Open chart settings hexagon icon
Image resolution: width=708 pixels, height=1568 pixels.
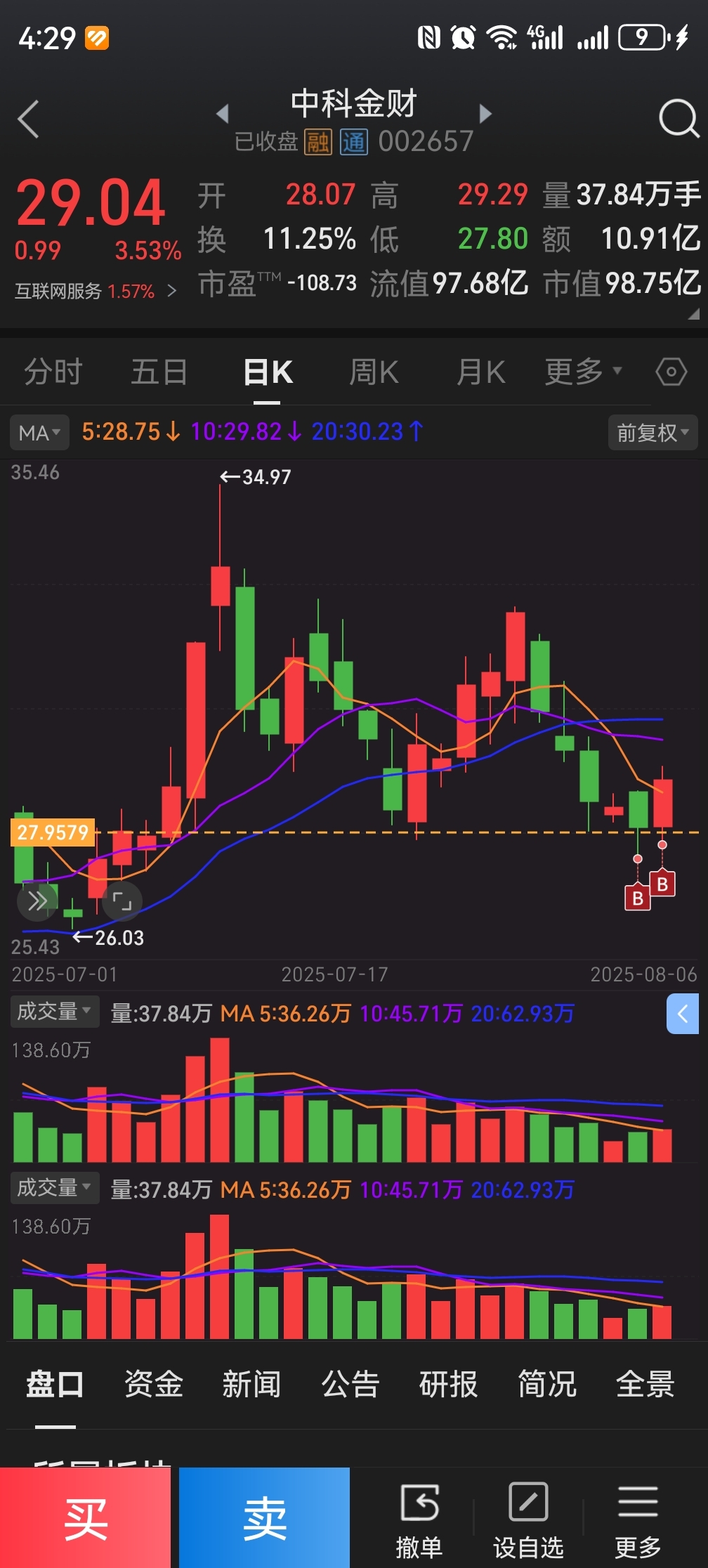(x=671, y=372)
